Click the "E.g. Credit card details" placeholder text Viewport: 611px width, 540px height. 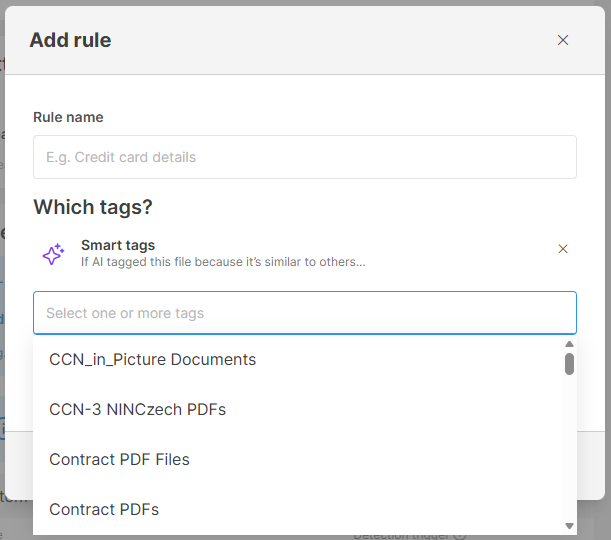[121, 157]
